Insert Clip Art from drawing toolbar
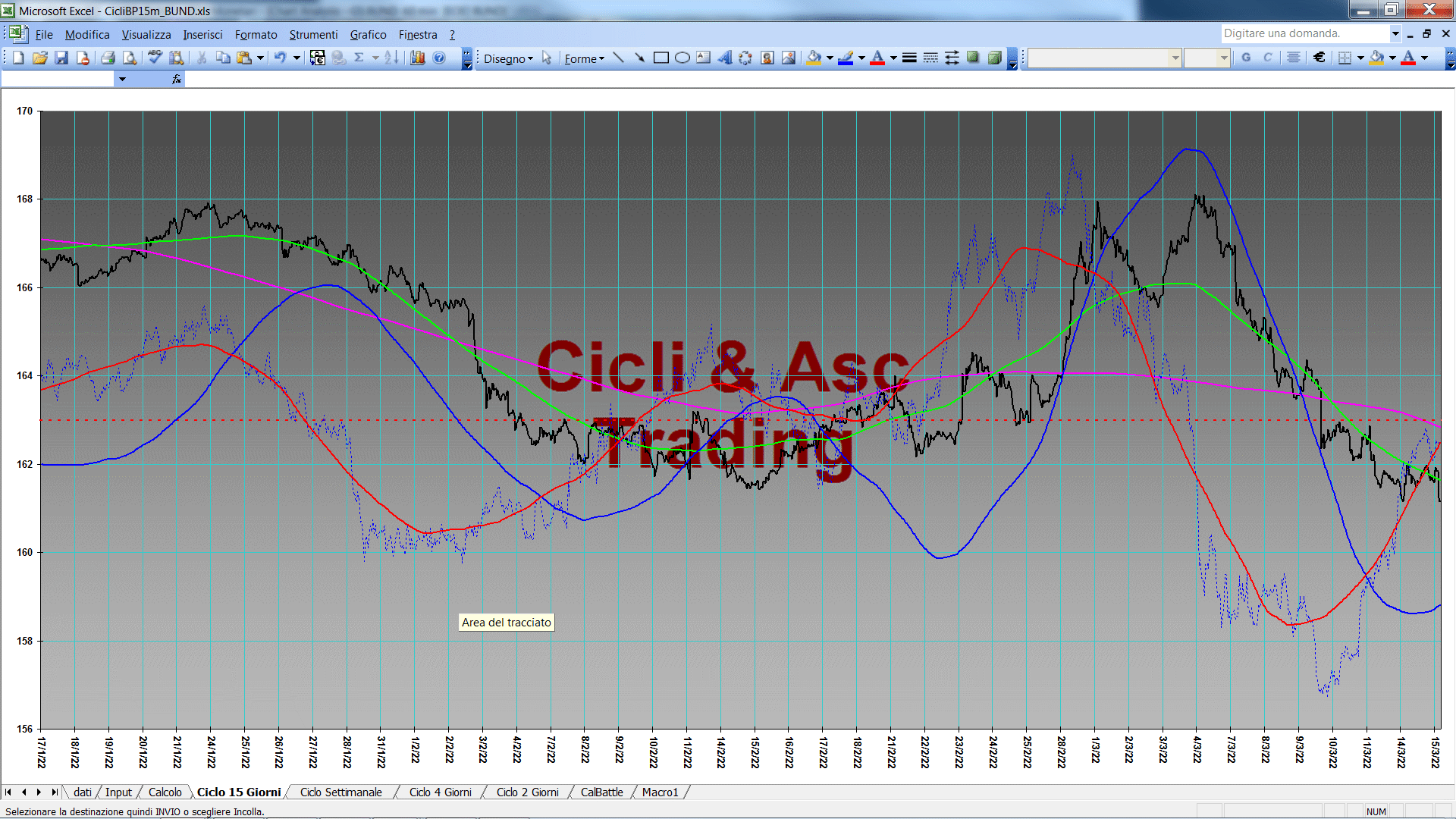The image size is (1456, 819). pyautogui.click(x=767, y=58)
